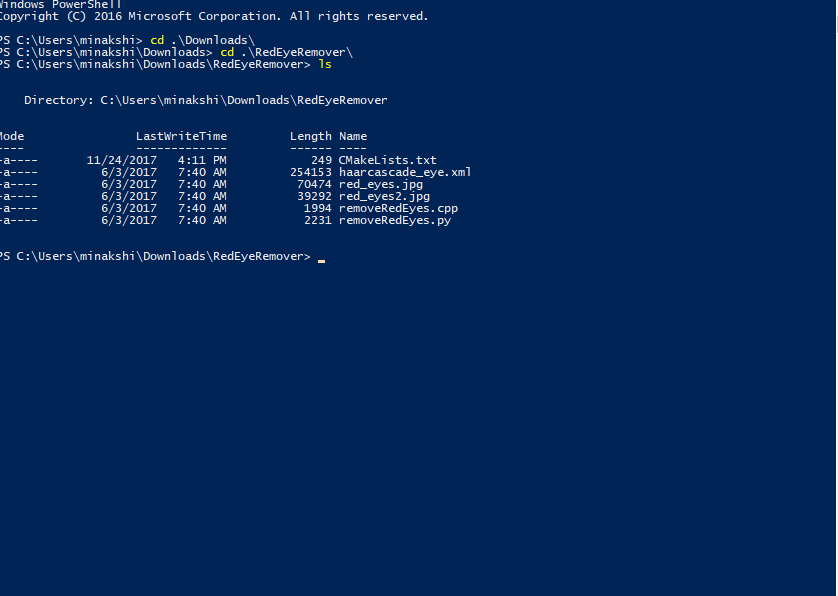Click the CMakeLists.txt file name
The width and height of the screenshot is (838, 596).
tap(387, 160)
